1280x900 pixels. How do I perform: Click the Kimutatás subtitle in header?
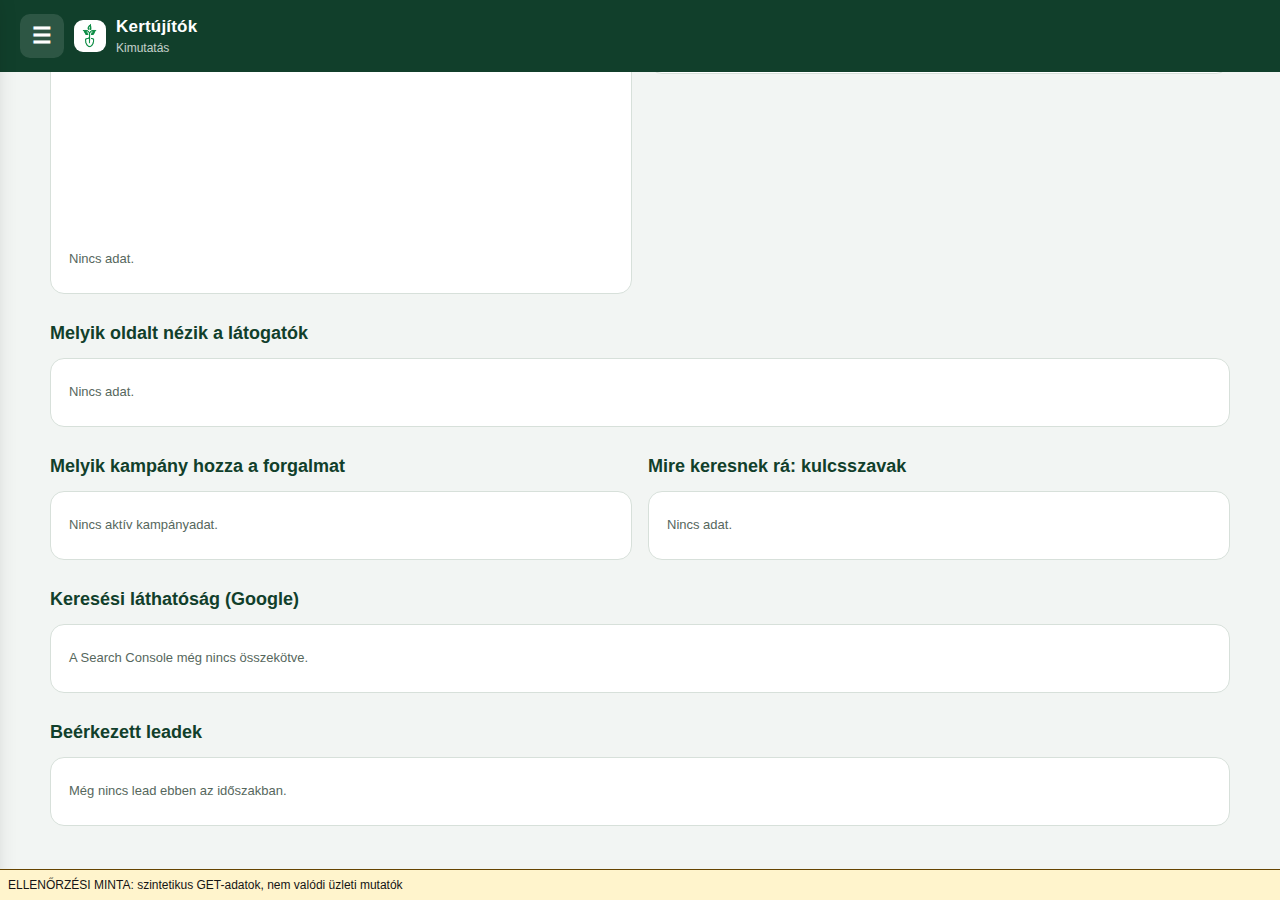click(143, 48)
